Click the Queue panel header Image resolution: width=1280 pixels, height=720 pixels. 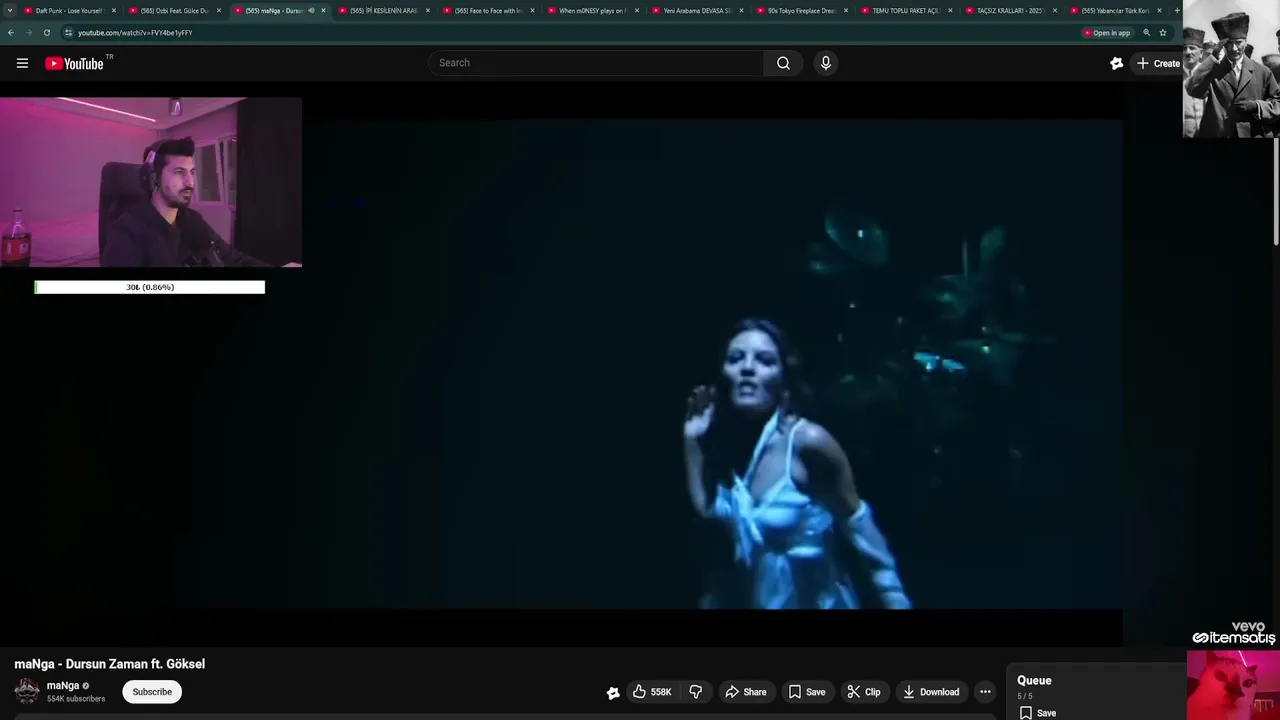click(1034, 680)
